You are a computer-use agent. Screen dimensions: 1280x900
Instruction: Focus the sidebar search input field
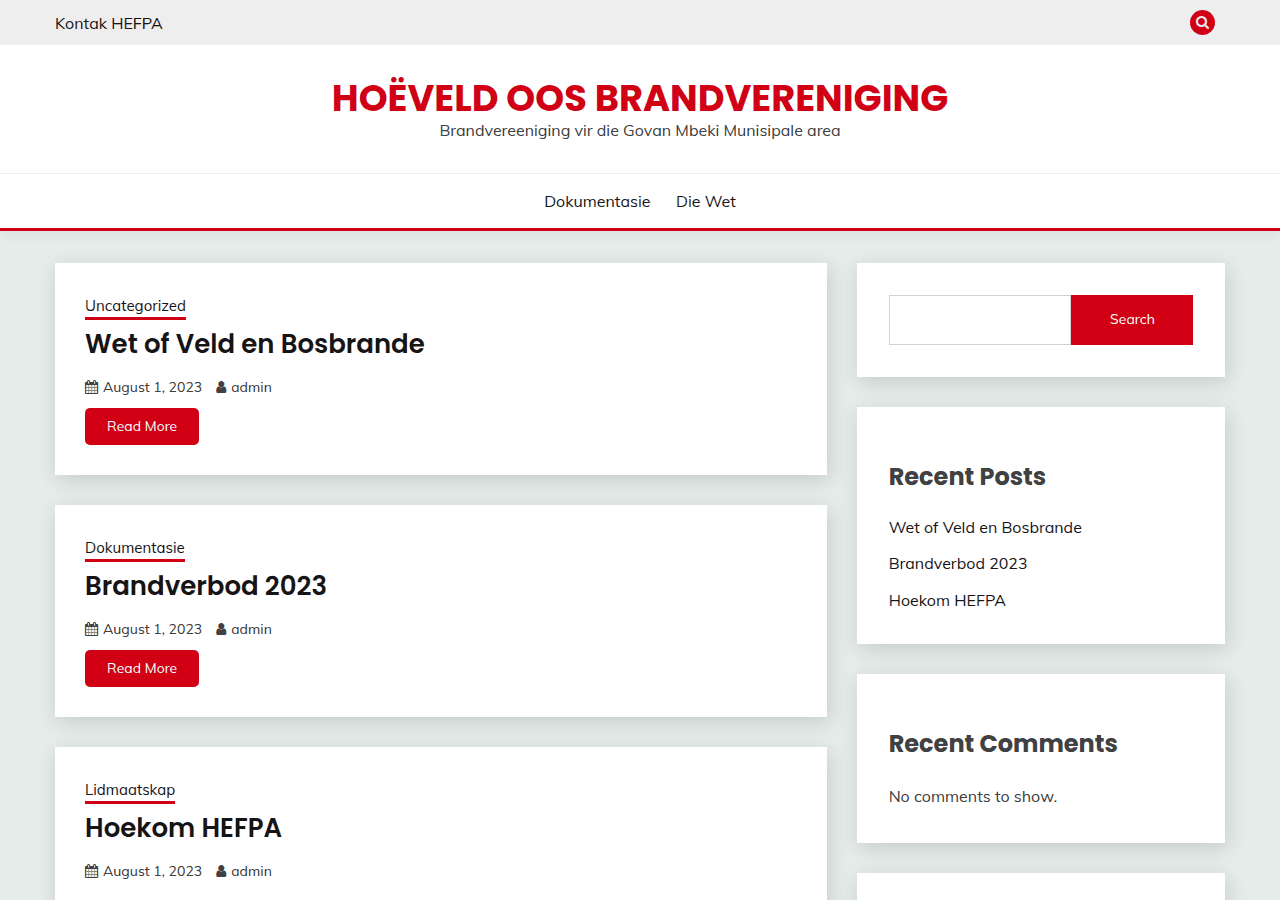coord(980,320)
